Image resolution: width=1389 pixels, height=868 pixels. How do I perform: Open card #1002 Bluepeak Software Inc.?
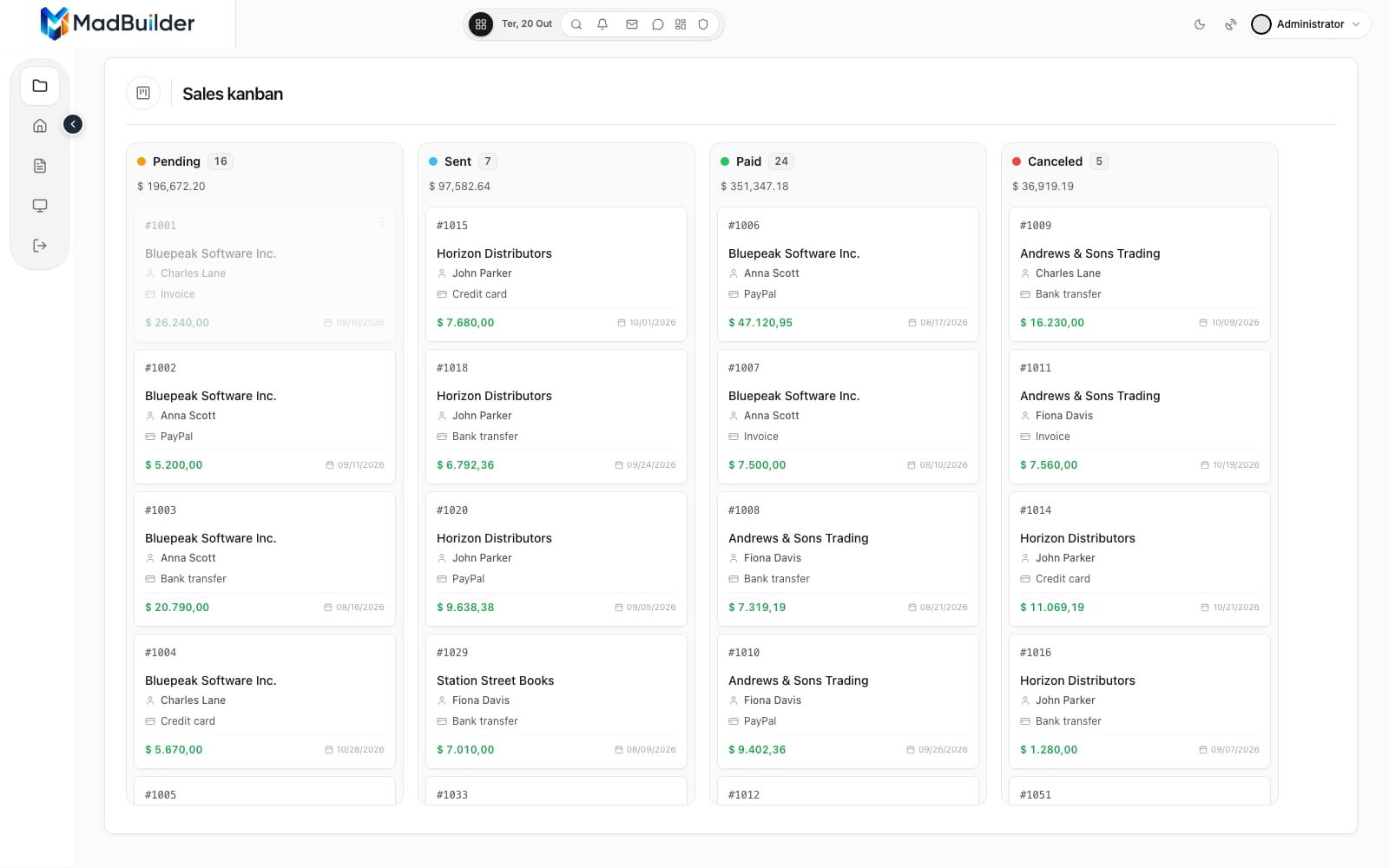[265, 417]
